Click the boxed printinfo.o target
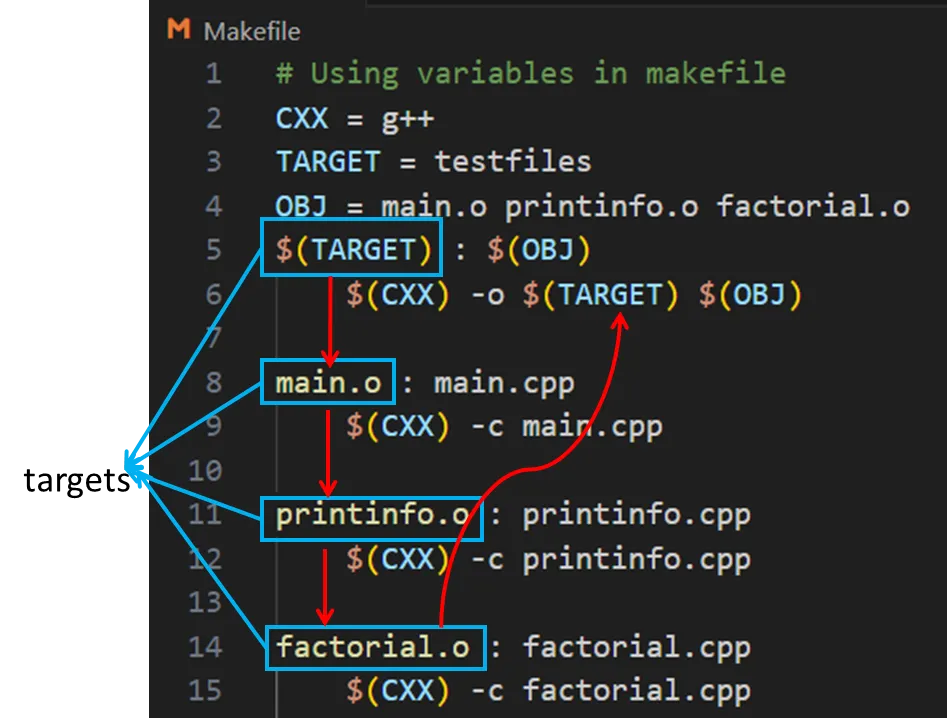947x718 pixels. click(372, 516)
